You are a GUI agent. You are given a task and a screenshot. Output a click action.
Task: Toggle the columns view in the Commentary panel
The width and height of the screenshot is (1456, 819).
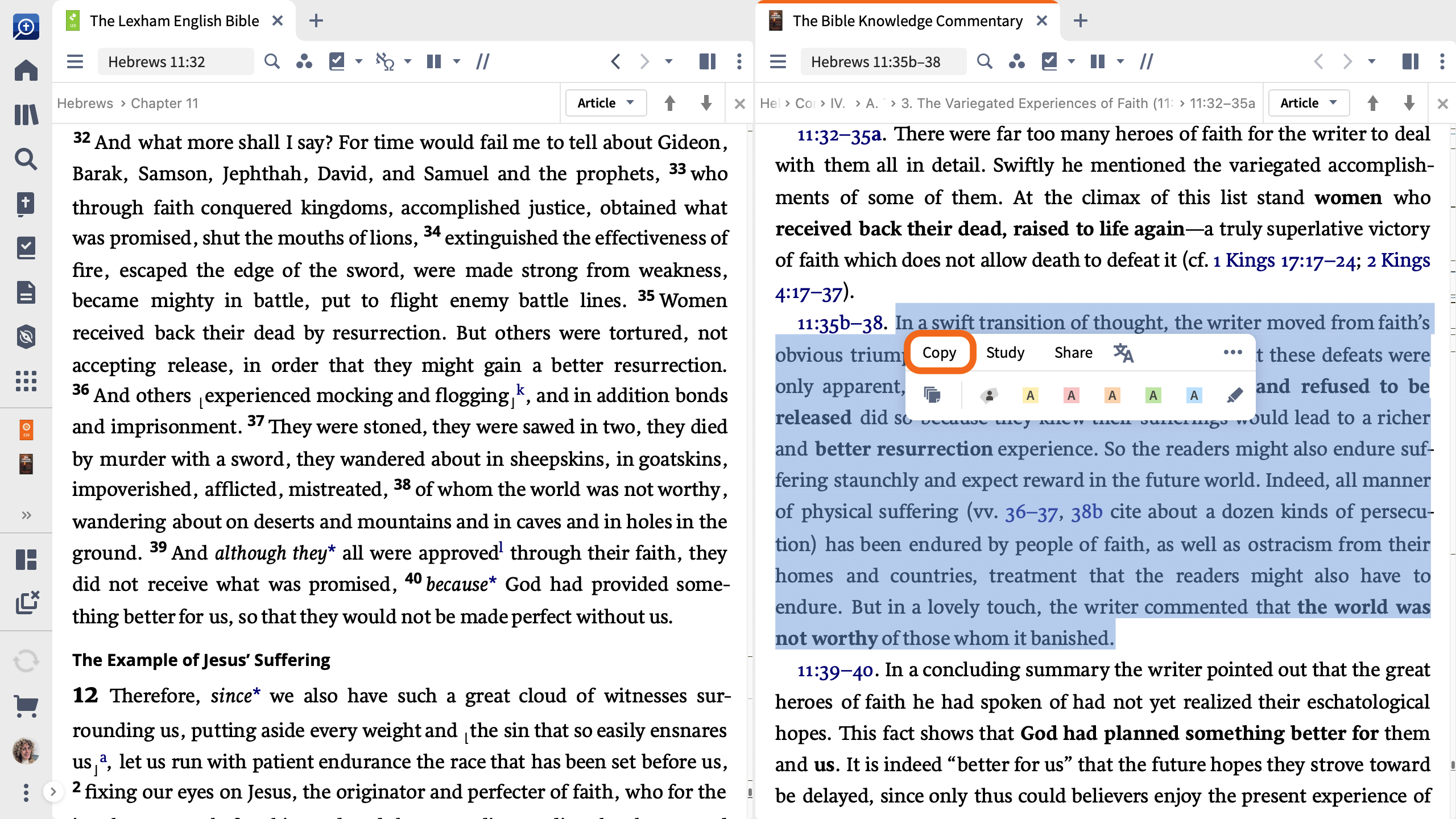point(1098,61)
